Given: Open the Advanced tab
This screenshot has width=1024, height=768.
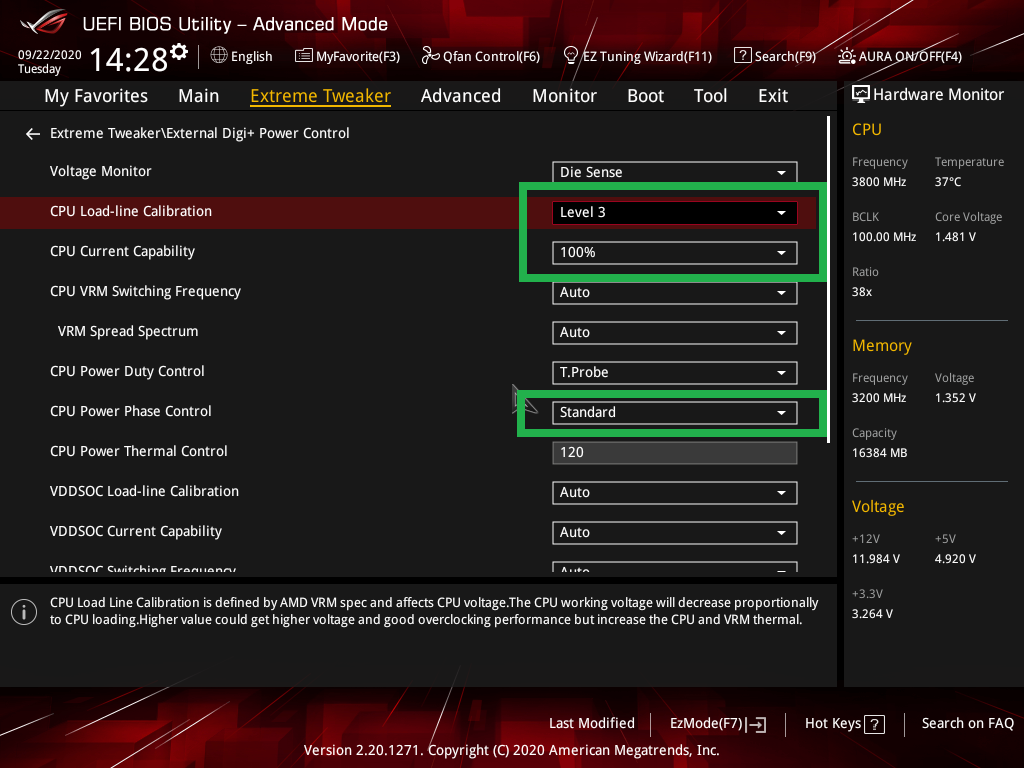Looking at the screenshot, I should point(460,96).
